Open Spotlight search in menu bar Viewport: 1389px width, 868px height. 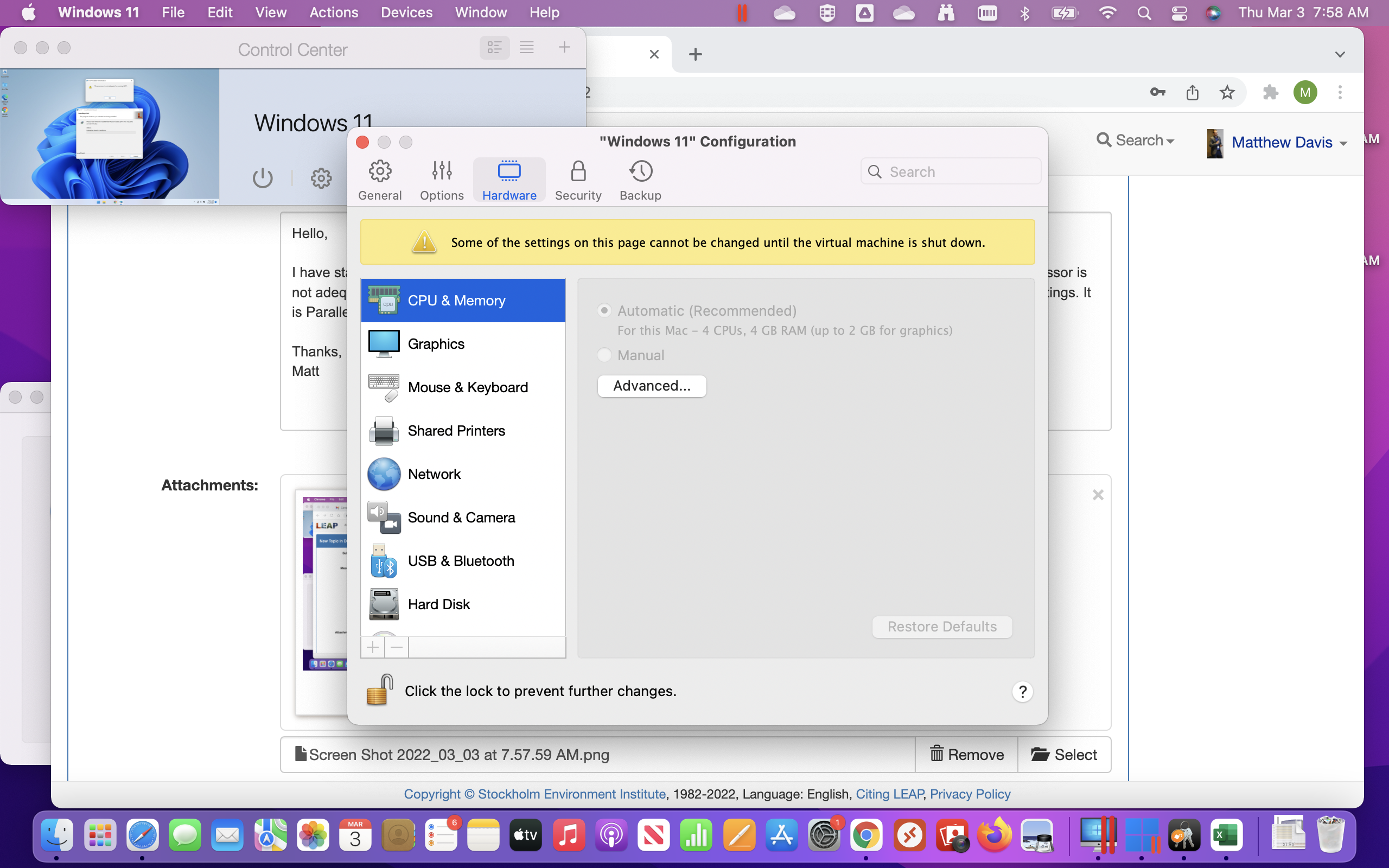tap(1144, 12)
